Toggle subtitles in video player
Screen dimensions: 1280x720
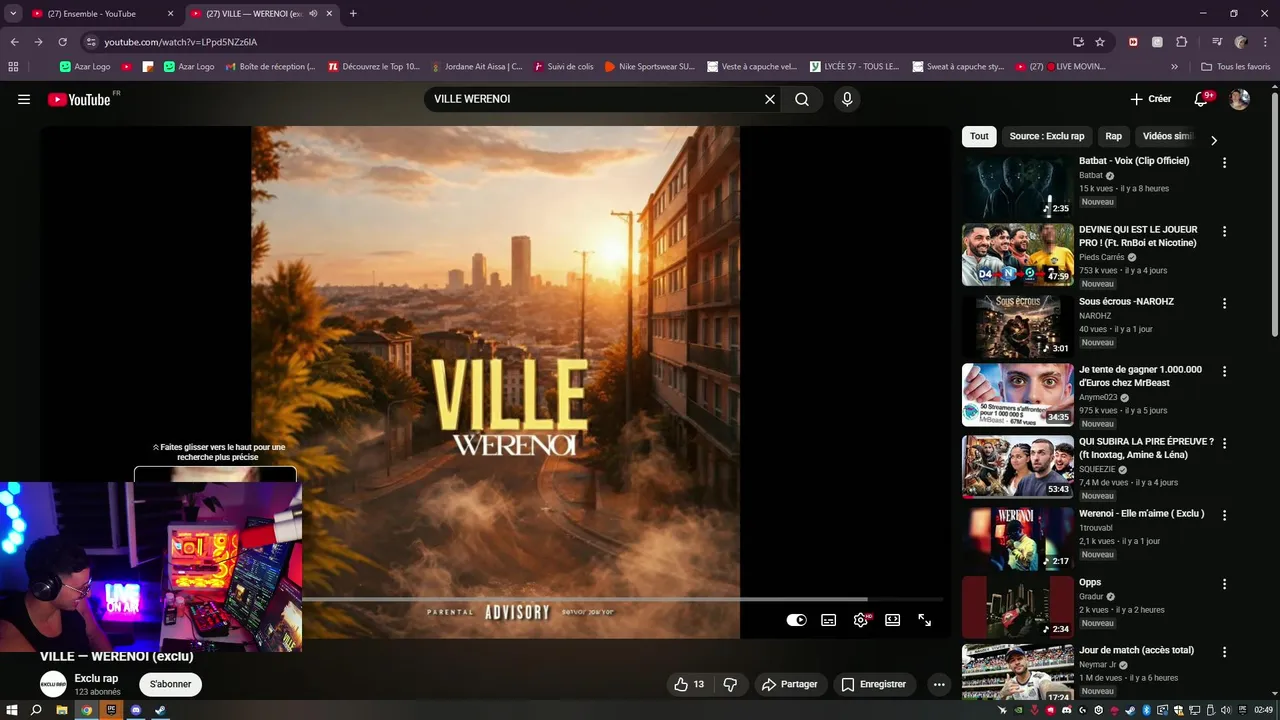pyautogui.click(x=828, y=620)
